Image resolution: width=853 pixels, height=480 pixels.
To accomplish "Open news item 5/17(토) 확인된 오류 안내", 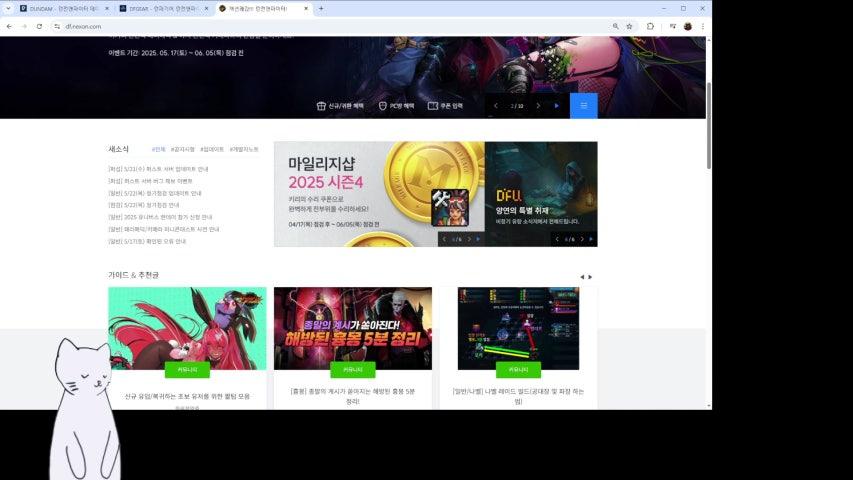I will click(x=147, y=241).
